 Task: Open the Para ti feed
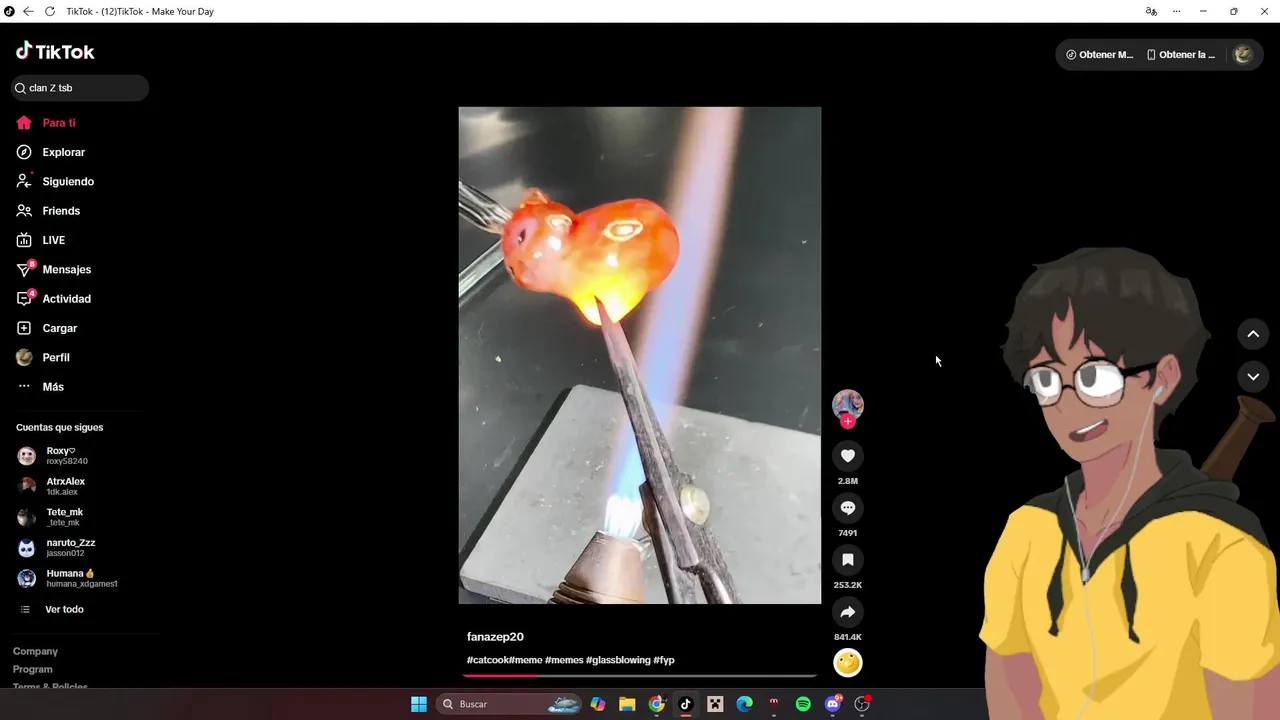click(x=58, y=123)
